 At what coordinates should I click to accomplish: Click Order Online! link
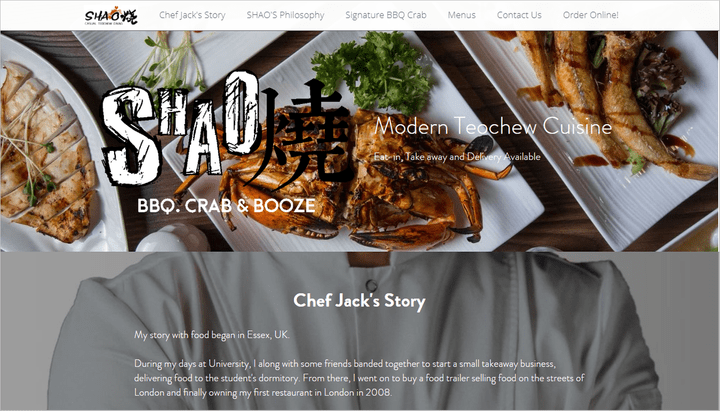coord(591,15)
